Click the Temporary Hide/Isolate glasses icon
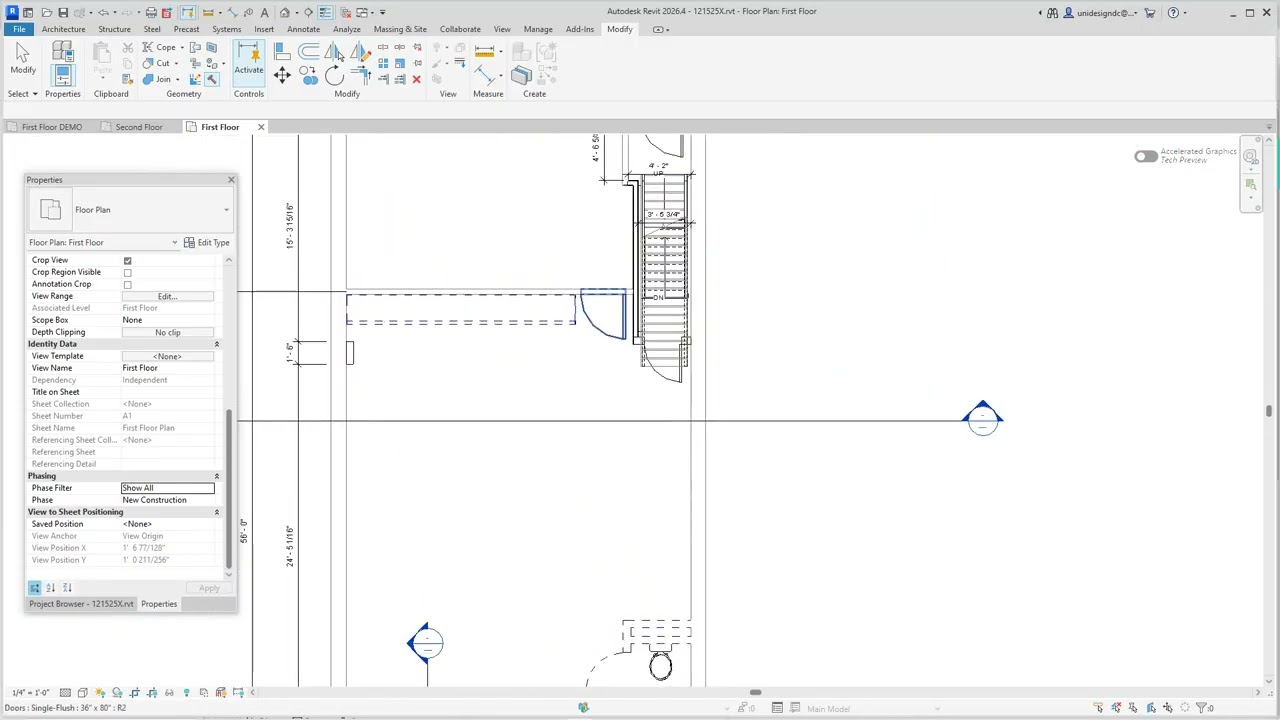 point(169,692)
